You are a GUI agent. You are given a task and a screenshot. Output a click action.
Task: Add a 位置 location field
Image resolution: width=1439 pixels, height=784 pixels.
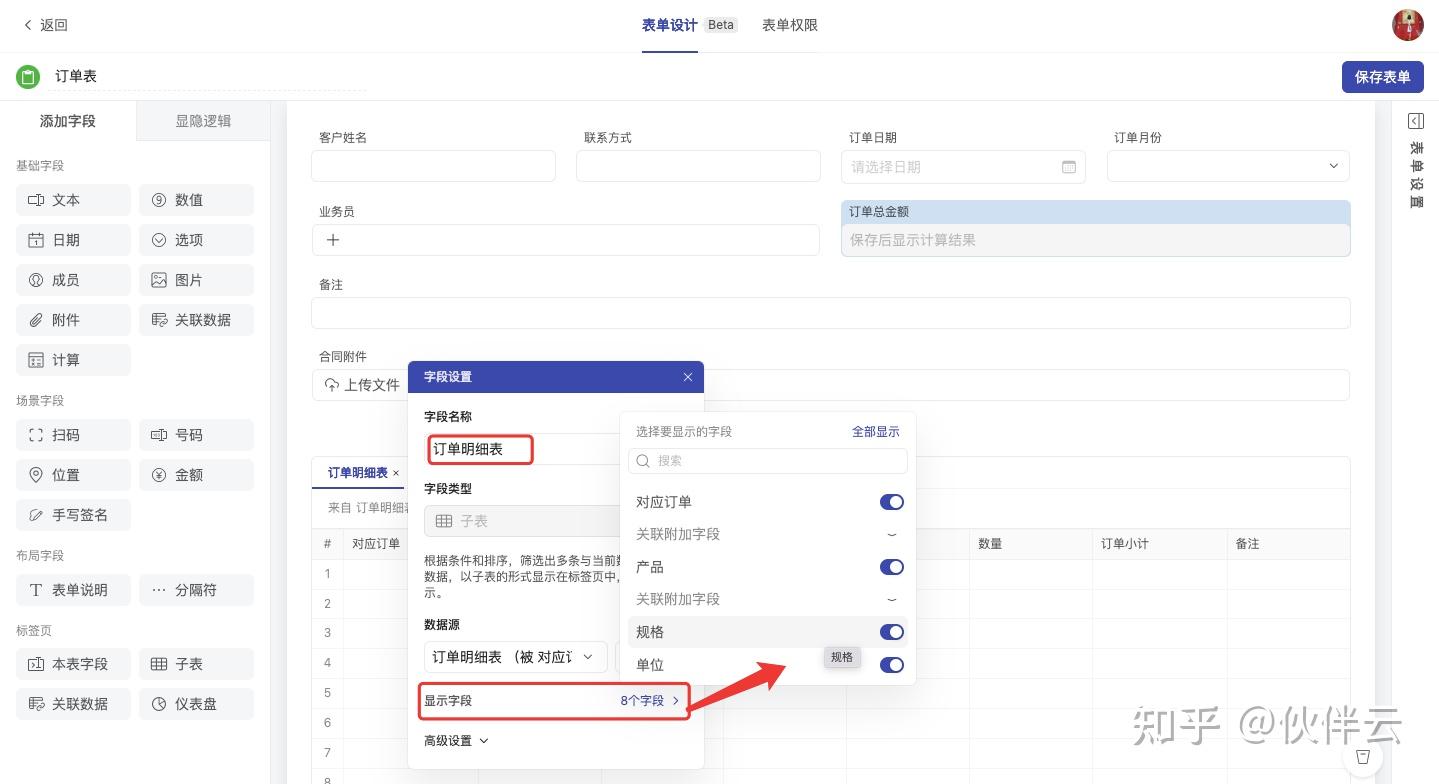pos(73,475)
